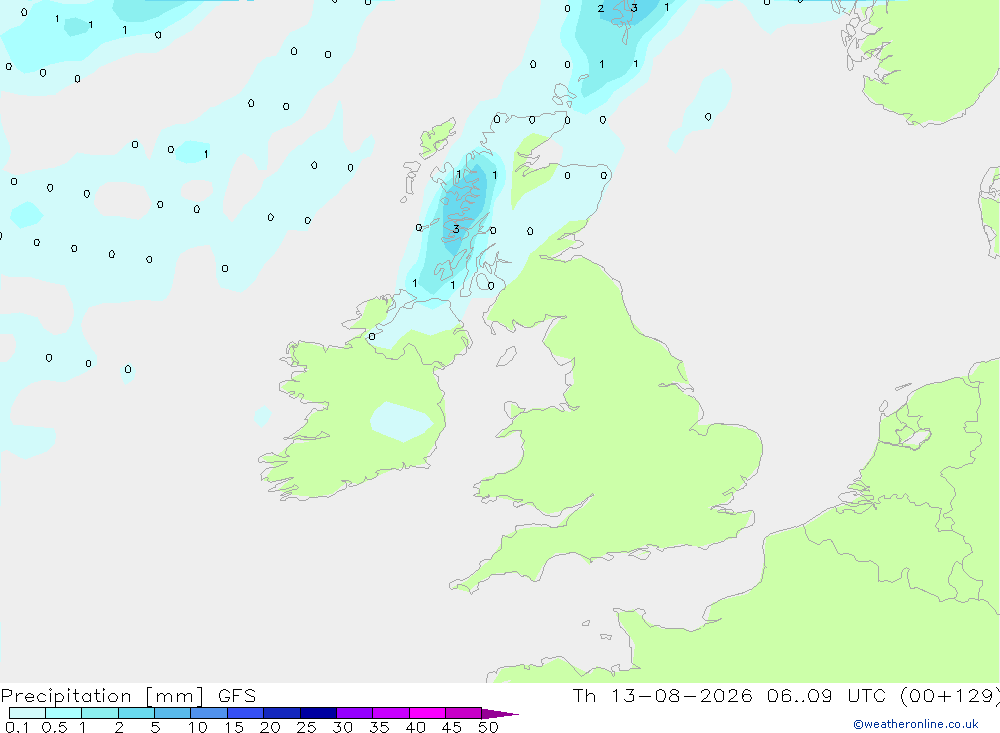The width and height of the screenshot is (1000, 733).
Task: Click the '2' value on the map's upper edge
Action: coord(601,8)
